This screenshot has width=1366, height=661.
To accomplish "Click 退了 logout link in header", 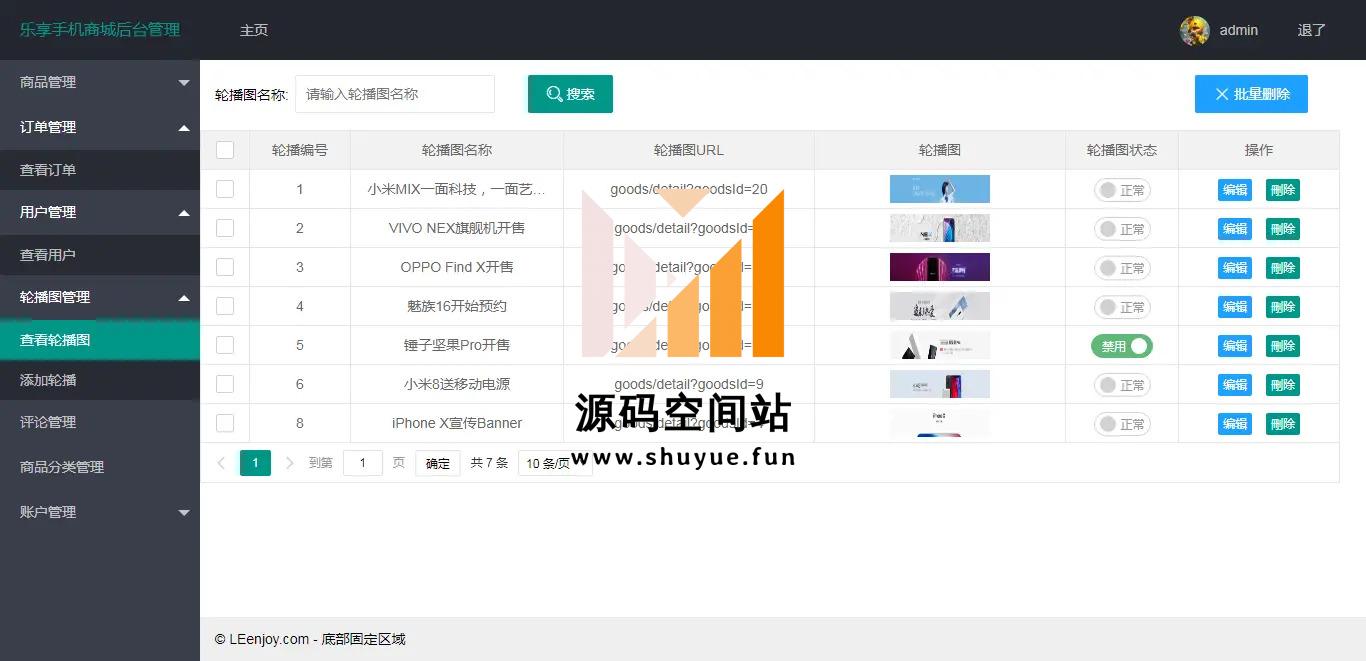I will pos(1311,30).
